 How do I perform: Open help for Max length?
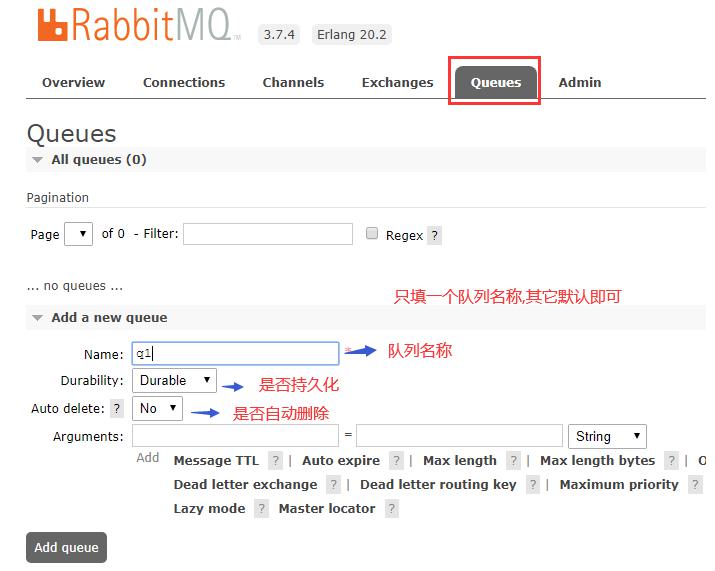[x=513, y=460]
